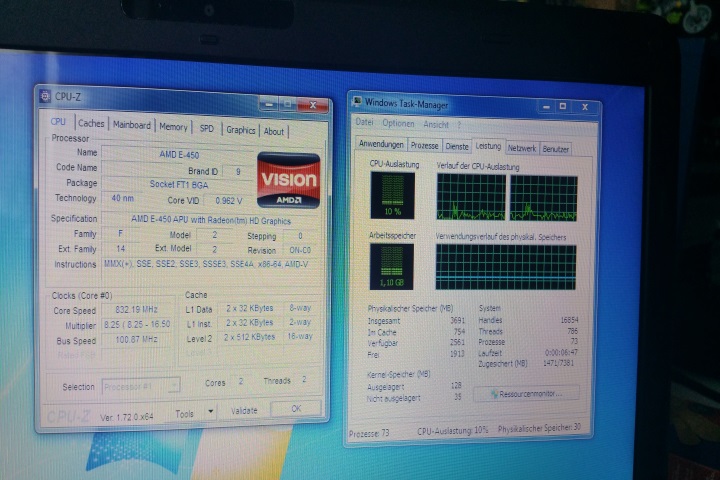This screenshot has height=480, width=720.
Task: Select the SPD tab
Action: (x=206, y=129)
